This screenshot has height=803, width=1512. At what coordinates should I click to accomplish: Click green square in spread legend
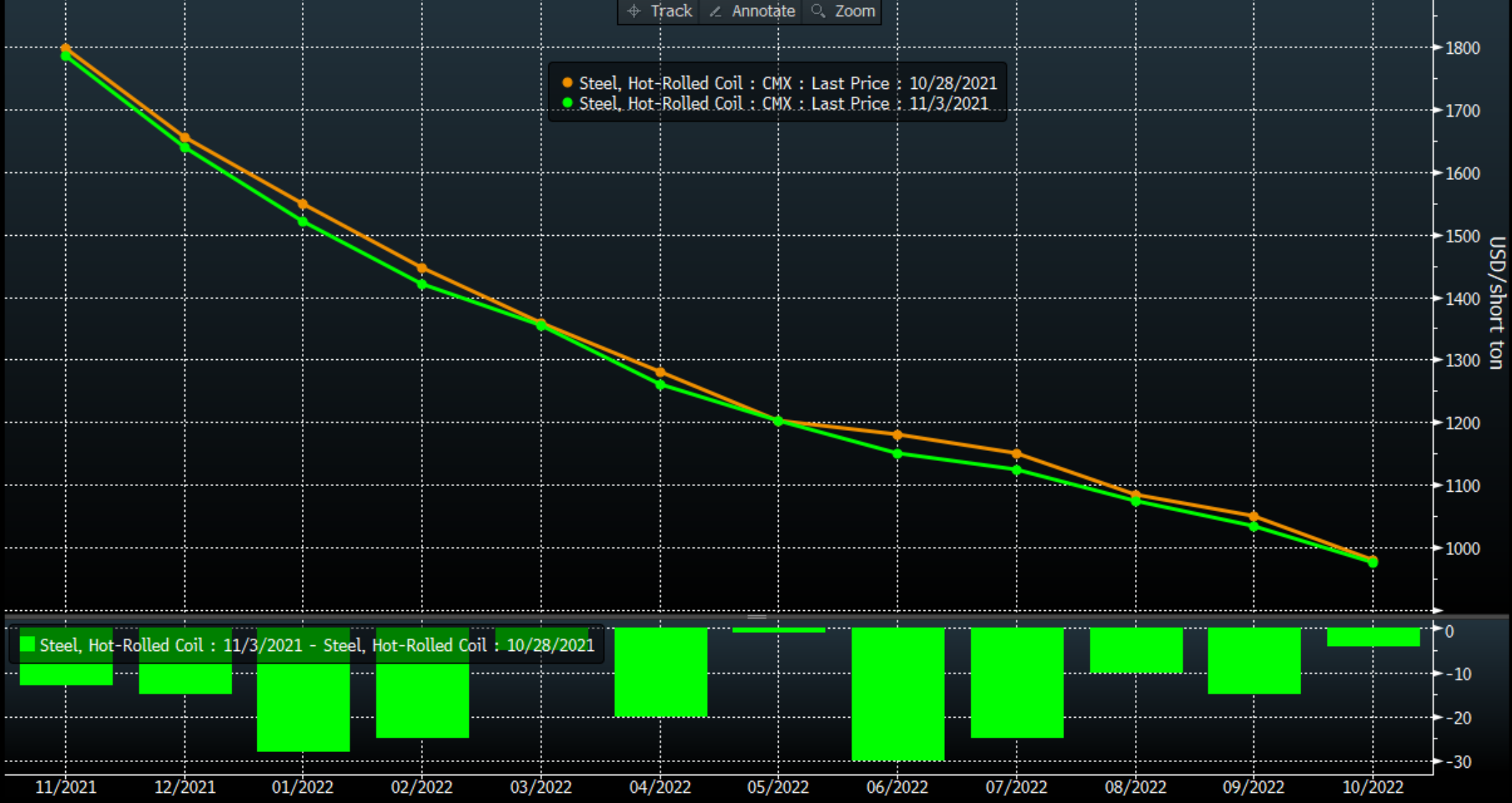click(x=28, y=645)
